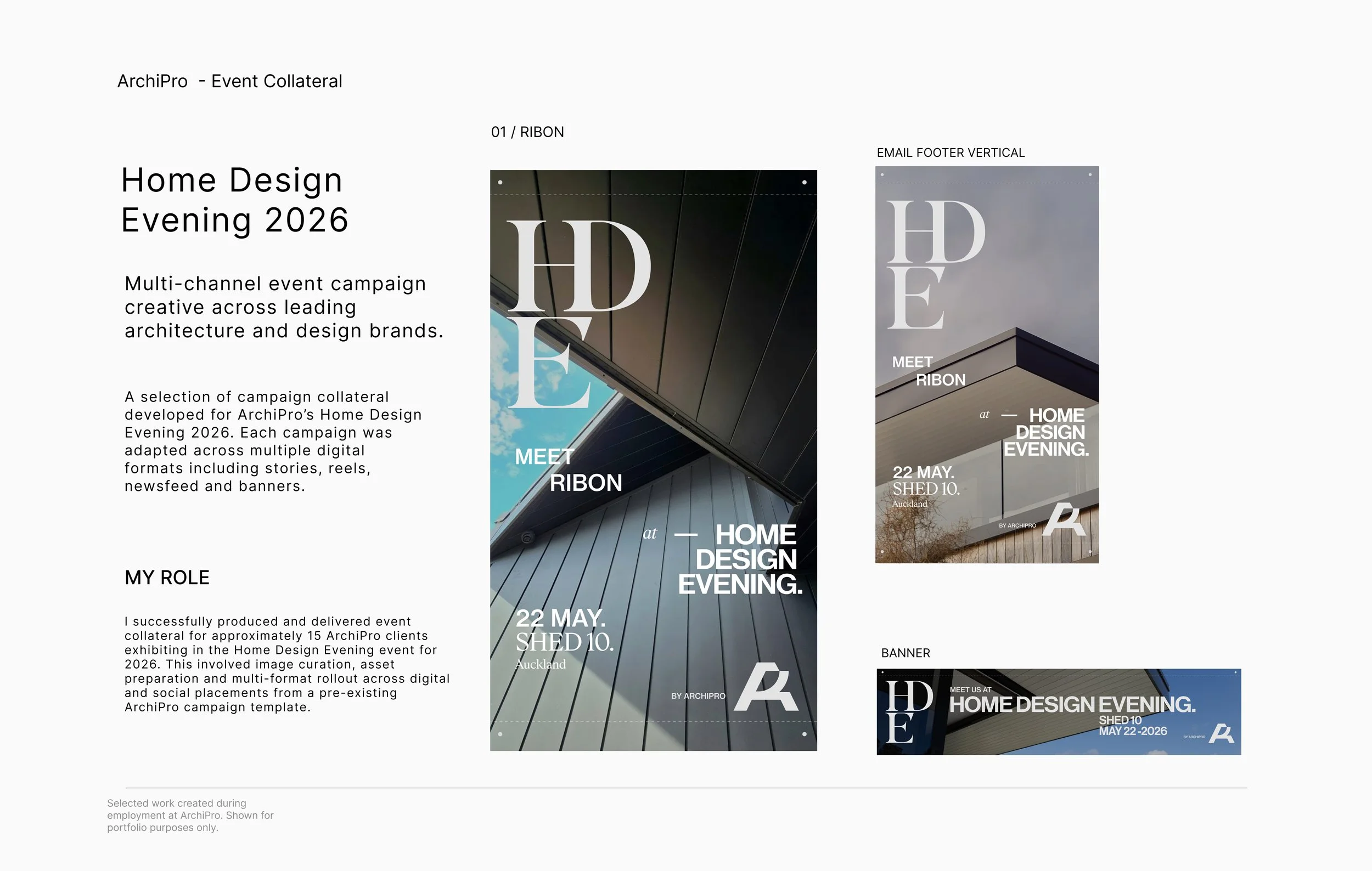The width and height of the screenshot is (1372, 871).
Task: Click the ArchiPro logo on the banner
Action: [x=1222, y=733]
